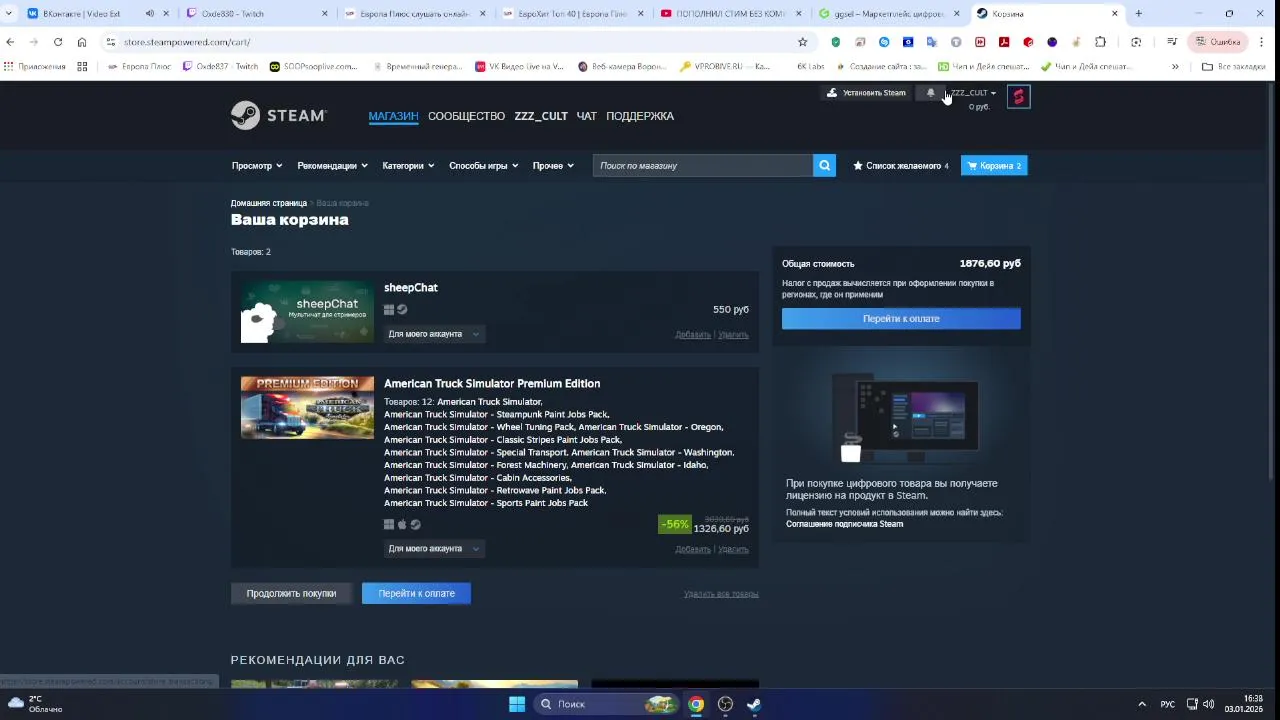Open sheepChat 'Для моего аккаунта' dropdown

point(434,334)
